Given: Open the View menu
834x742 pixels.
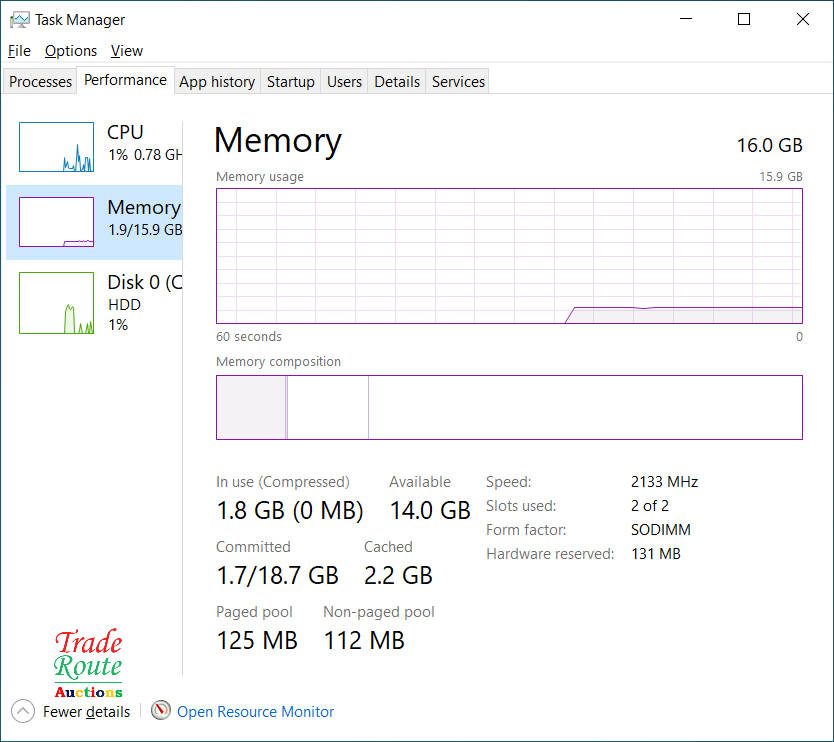Looking at the screenshot, I should click(x=127, y=51).
